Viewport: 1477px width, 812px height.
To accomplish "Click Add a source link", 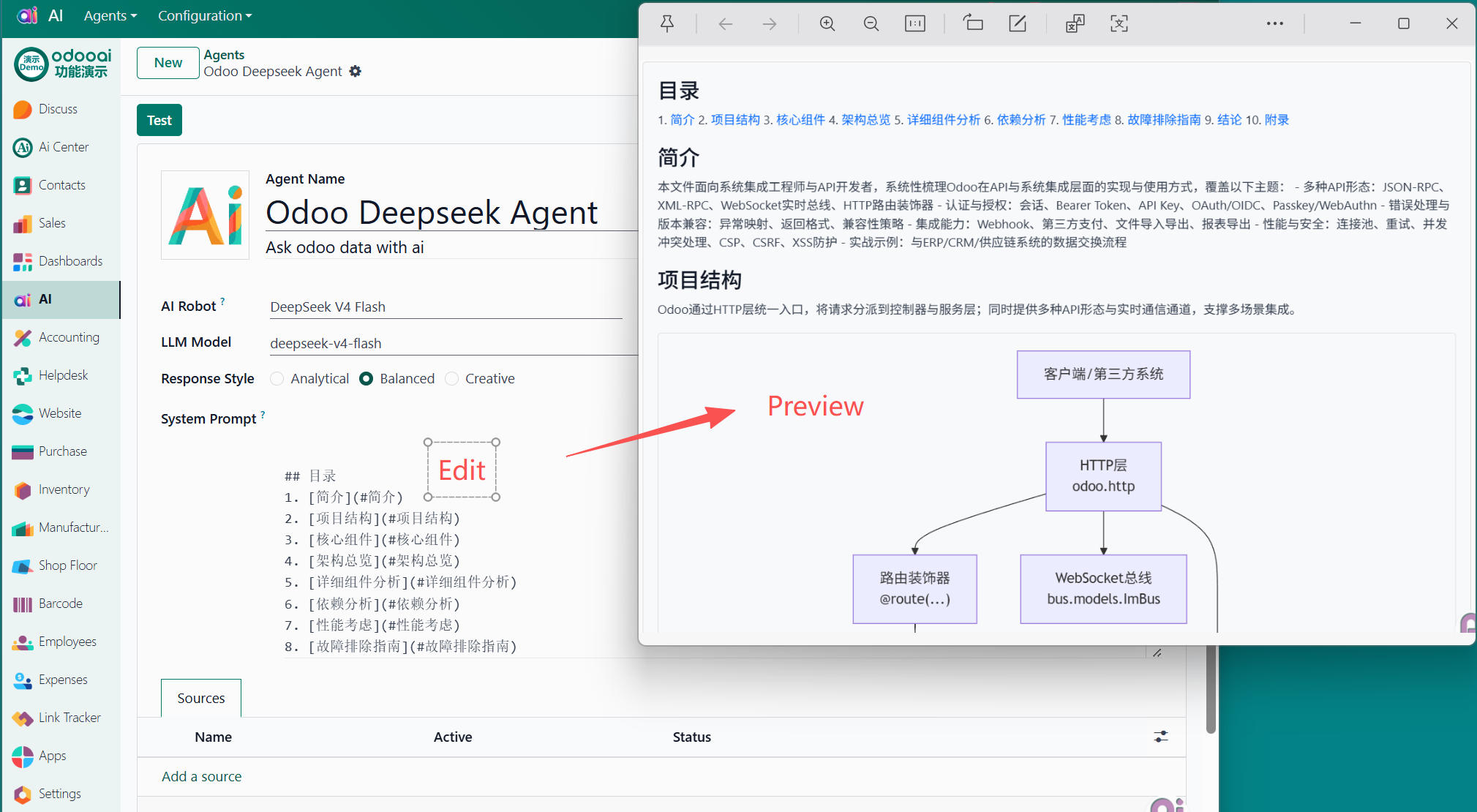I will [201, 776].
